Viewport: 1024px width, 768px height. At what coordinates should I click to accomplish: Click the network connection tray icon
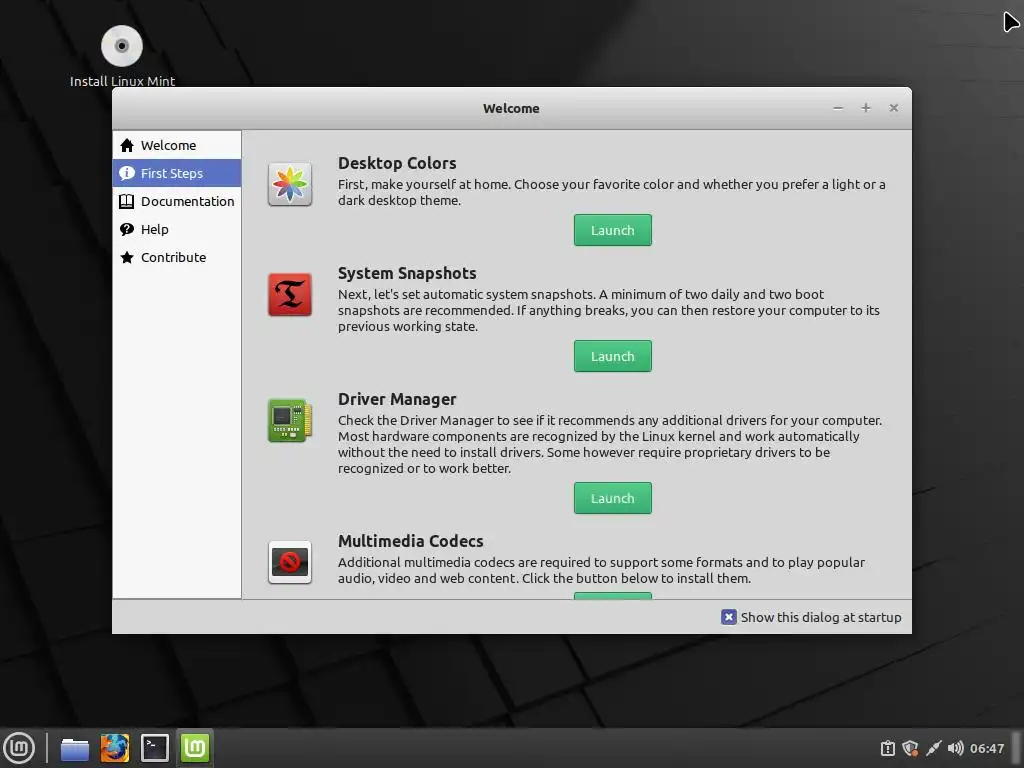pos(933,748)
